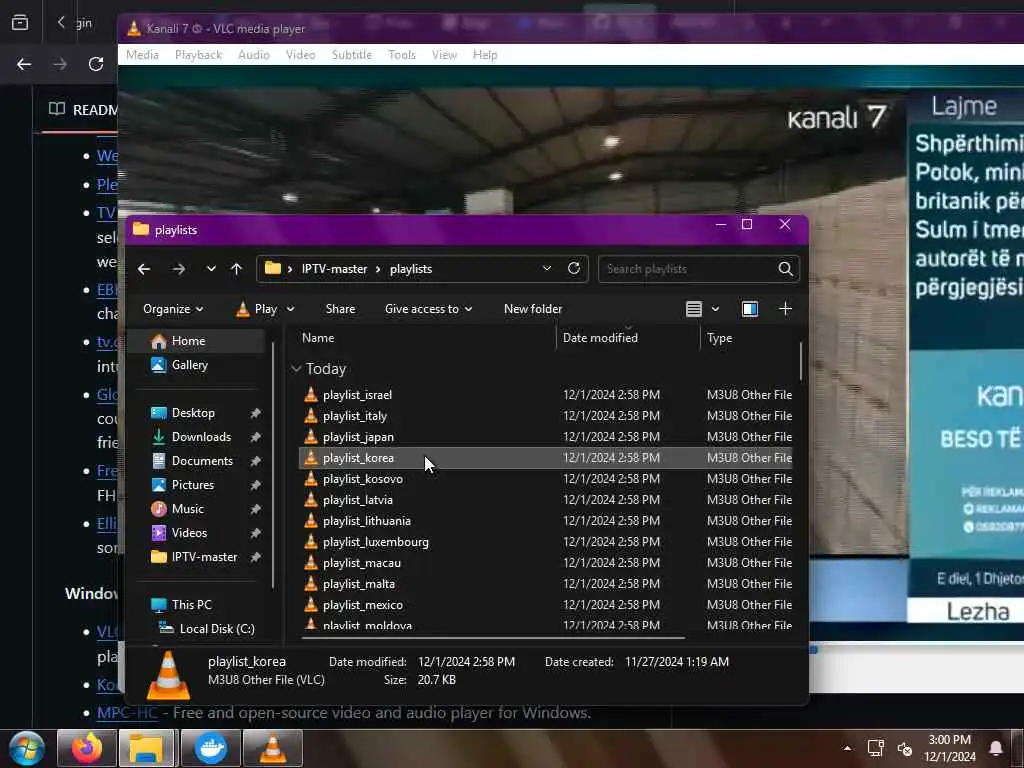Screen dimensions: 1024x768
Task: Open the Organize dropdown
Action: coord(173,309)
